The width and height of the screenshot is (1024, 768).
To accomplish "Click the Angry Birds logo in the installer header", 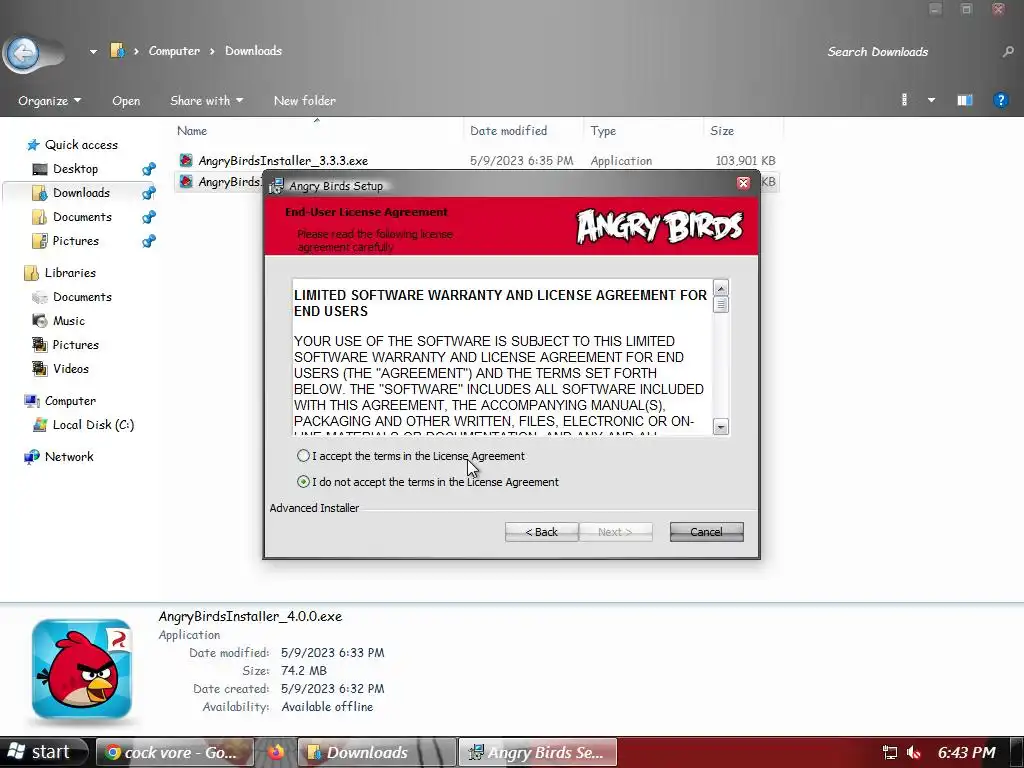I will point(660,227).
